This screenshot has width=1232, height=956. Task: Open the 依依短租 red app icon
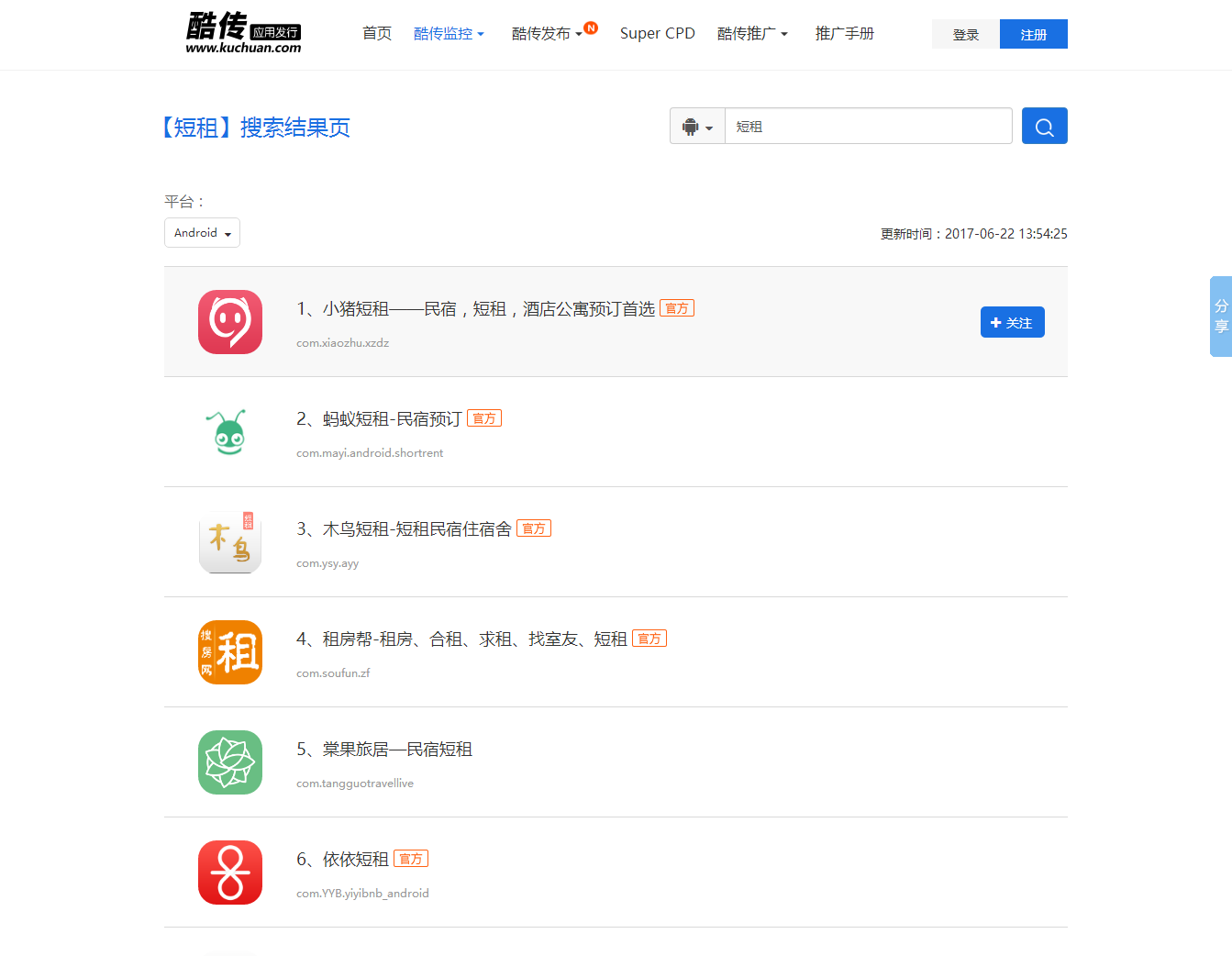click(230, 873)
